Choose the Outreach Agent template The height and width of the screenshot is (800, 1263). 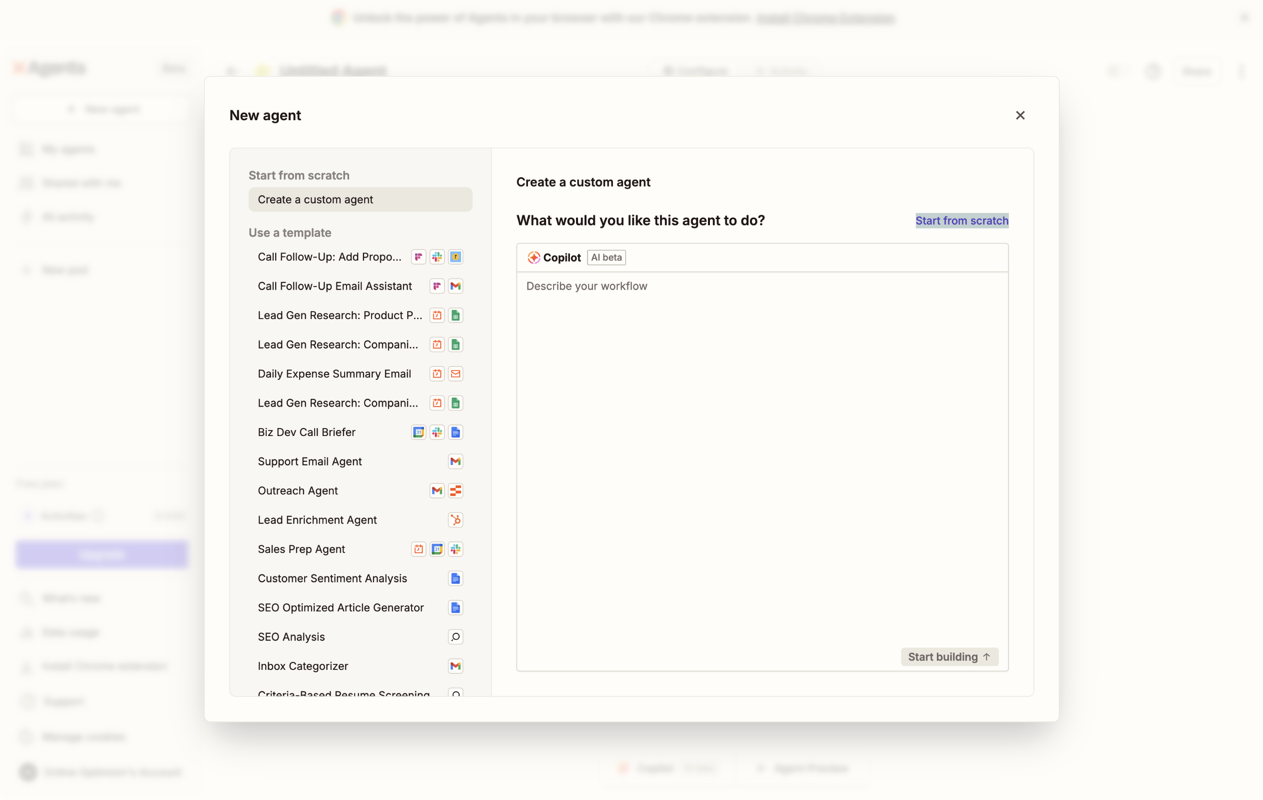click(x=298, y=491)
